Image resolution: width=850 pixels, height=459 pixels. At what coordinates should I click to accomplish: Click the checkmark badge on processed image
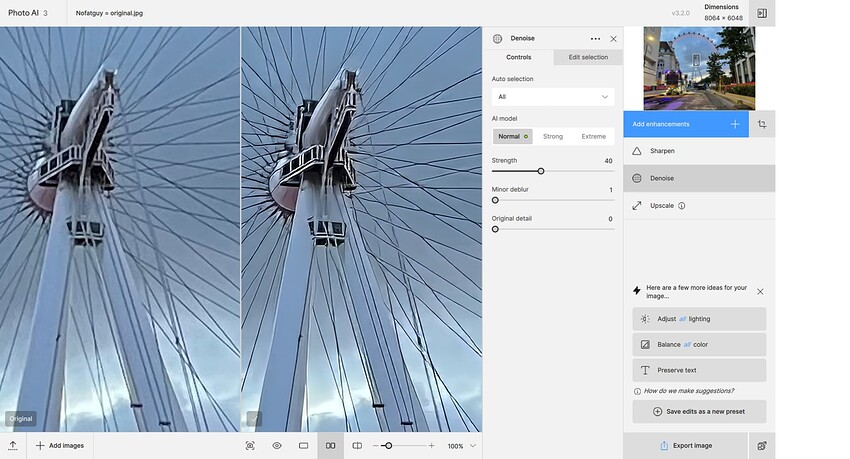tap(254, 418)
